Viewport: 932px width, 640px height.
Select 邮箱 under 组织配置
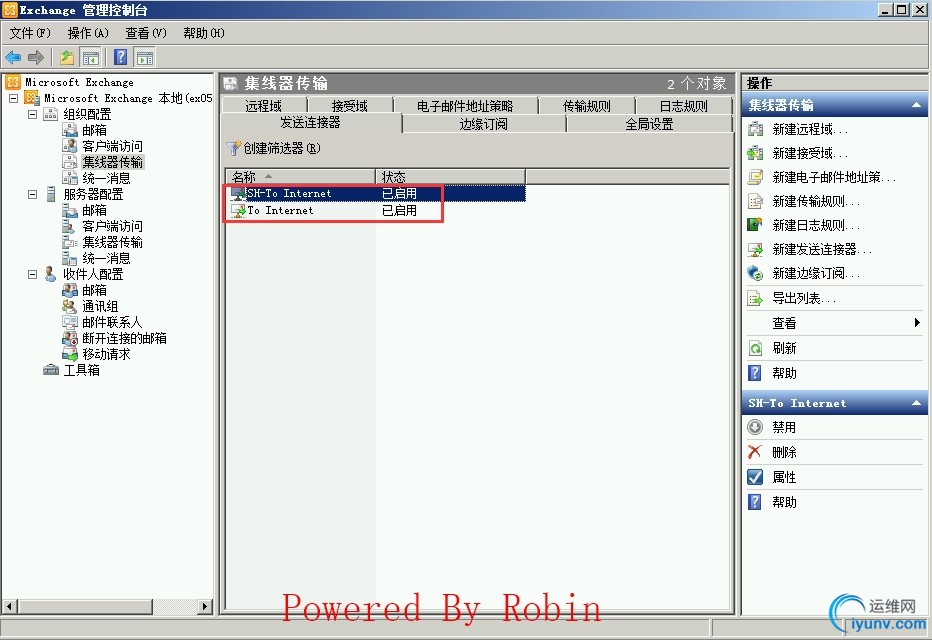point(95,130)
